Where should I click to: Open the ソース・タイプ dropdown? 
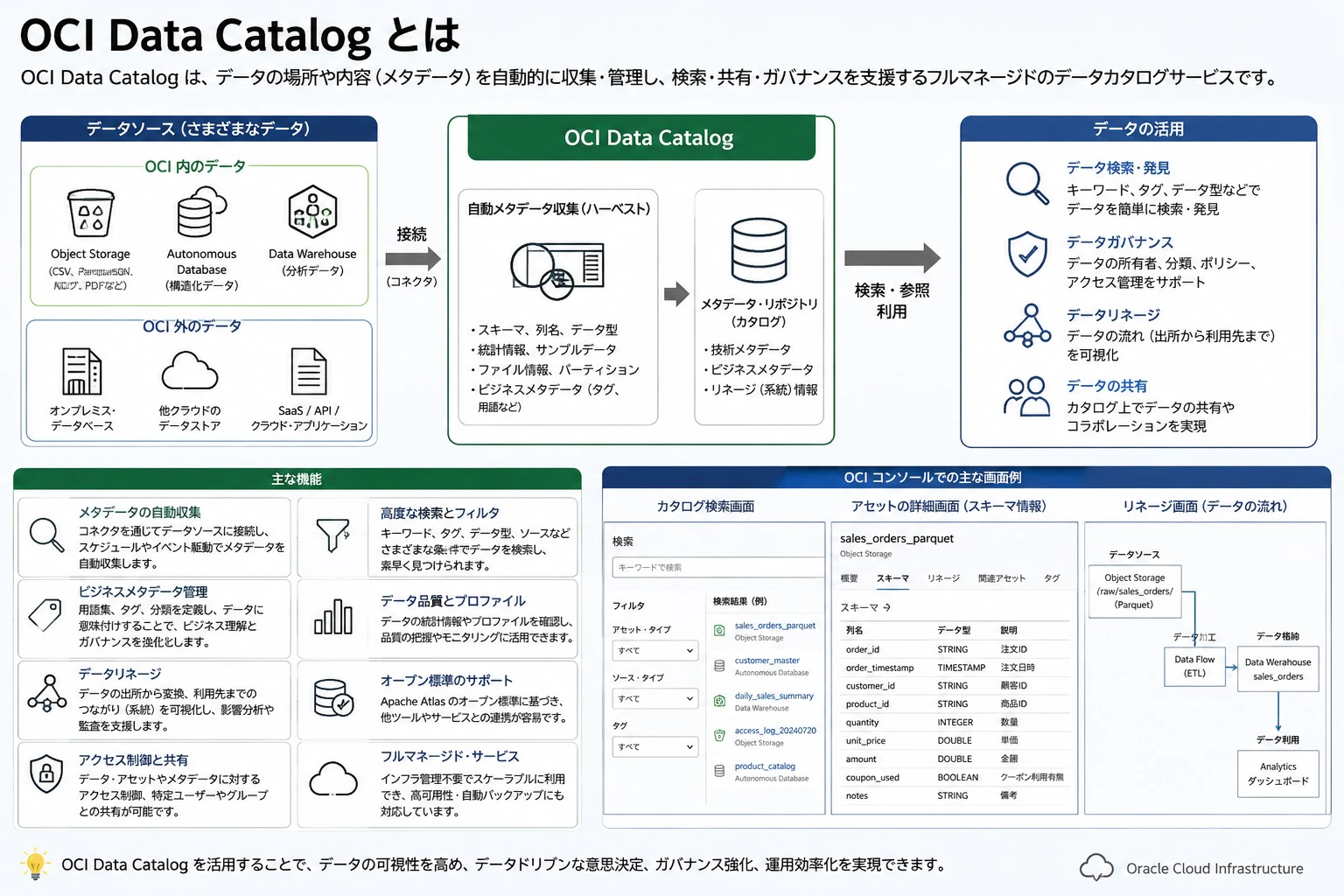pos(655,698)
